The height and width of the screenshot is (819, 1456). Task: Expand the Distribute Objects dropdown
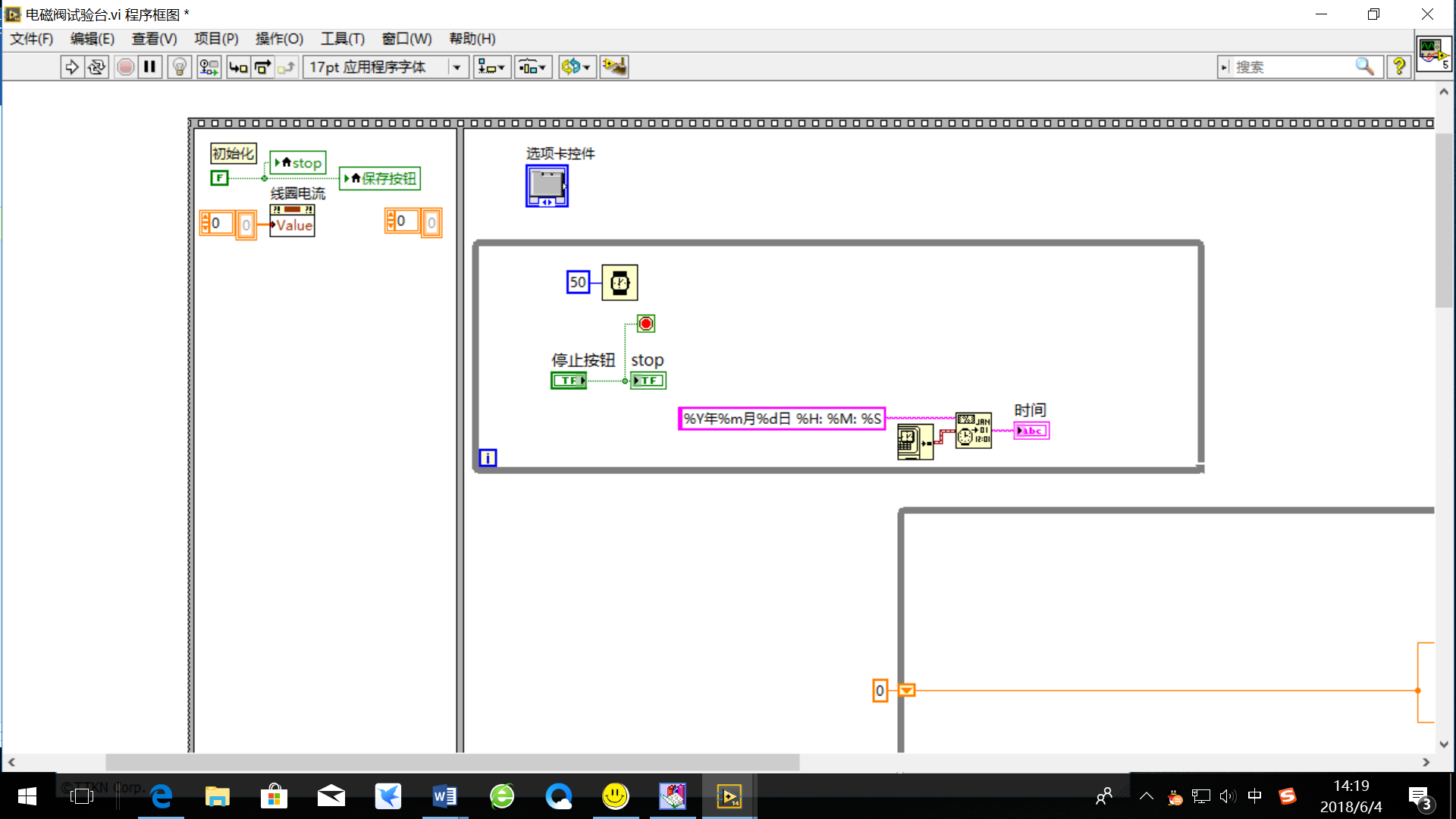[533, 67]
